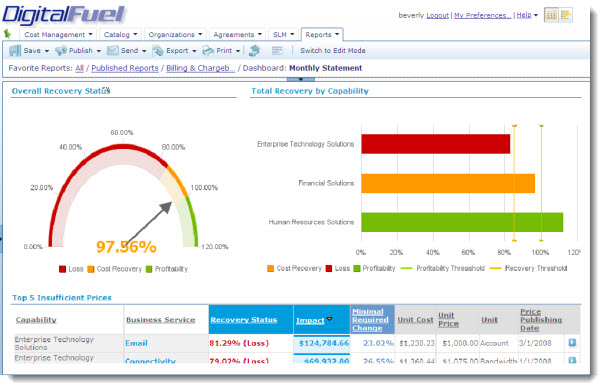The height and width of the screenshot is (390, 605).
Task: Click the Send envelope icon
Action: (x=112, y=51)
